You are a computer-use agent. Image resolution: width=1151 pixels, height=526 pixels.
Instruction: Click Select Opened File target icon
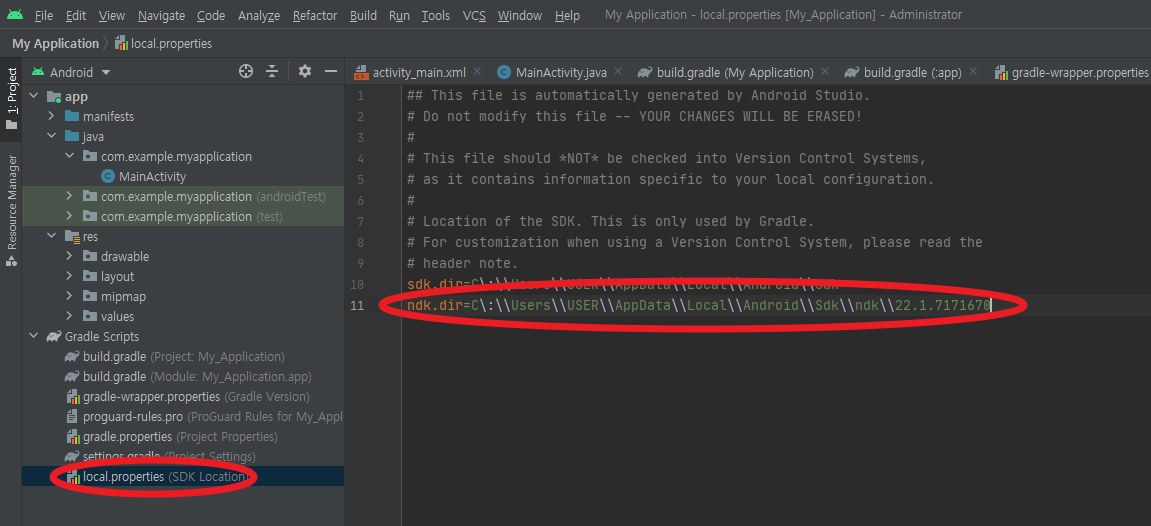pyautogui.click(x=246, y=71)
